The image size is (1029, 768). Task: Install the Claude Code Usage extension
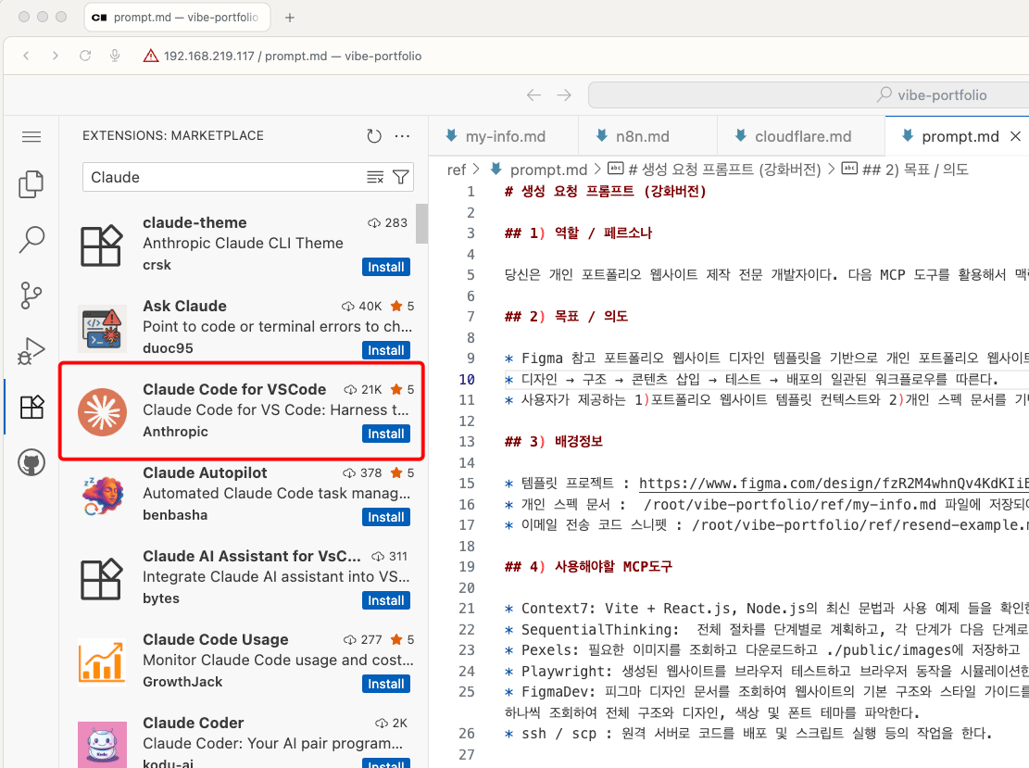(386, 684)
